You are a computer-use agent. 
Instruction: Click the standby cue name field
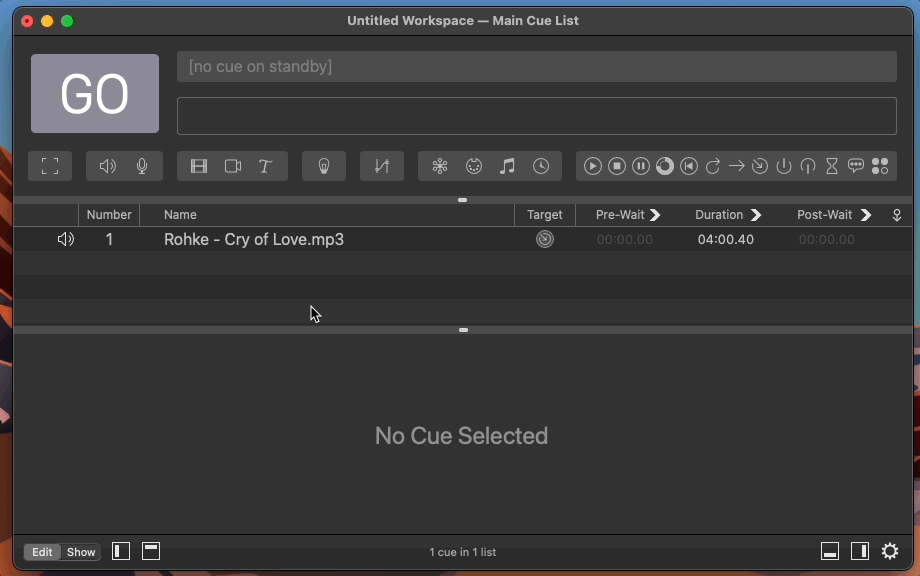537,66
